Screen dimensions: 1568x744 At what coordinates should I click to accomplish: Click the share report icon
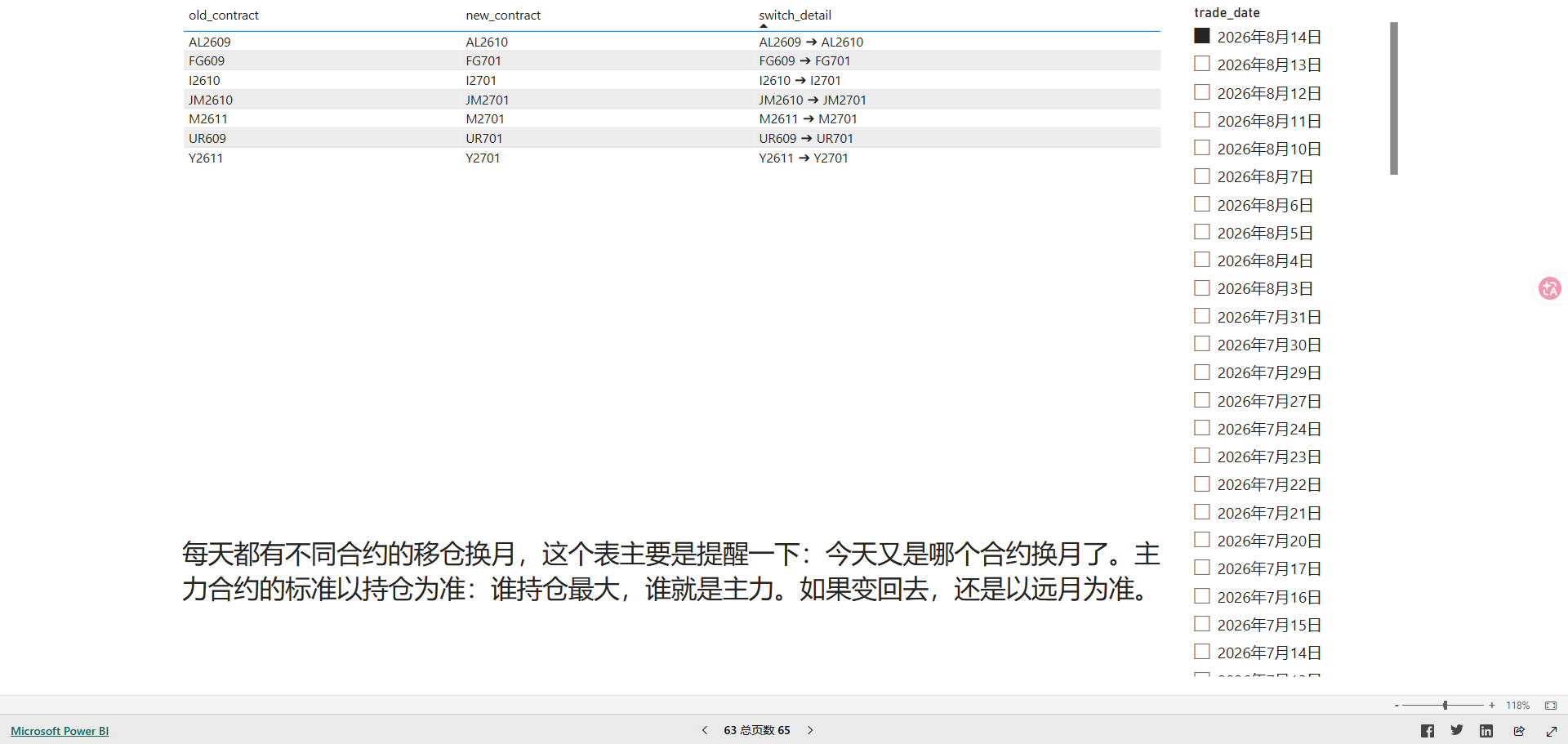click(1519, 731)
